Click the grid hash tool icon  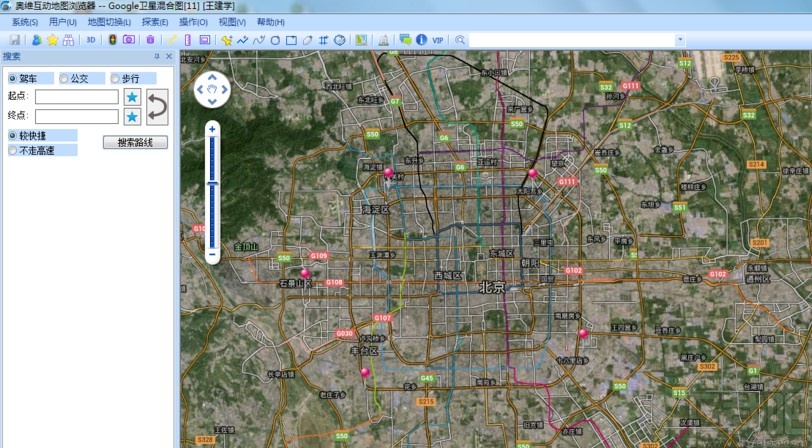click(x=323, y=40)
